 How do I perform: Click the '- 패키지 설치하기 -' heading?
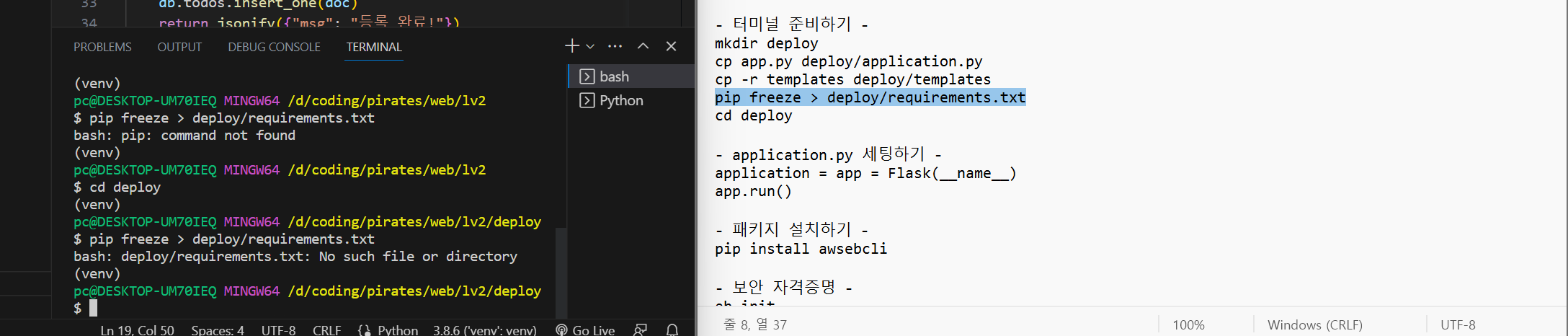click(x=791, y=229)
